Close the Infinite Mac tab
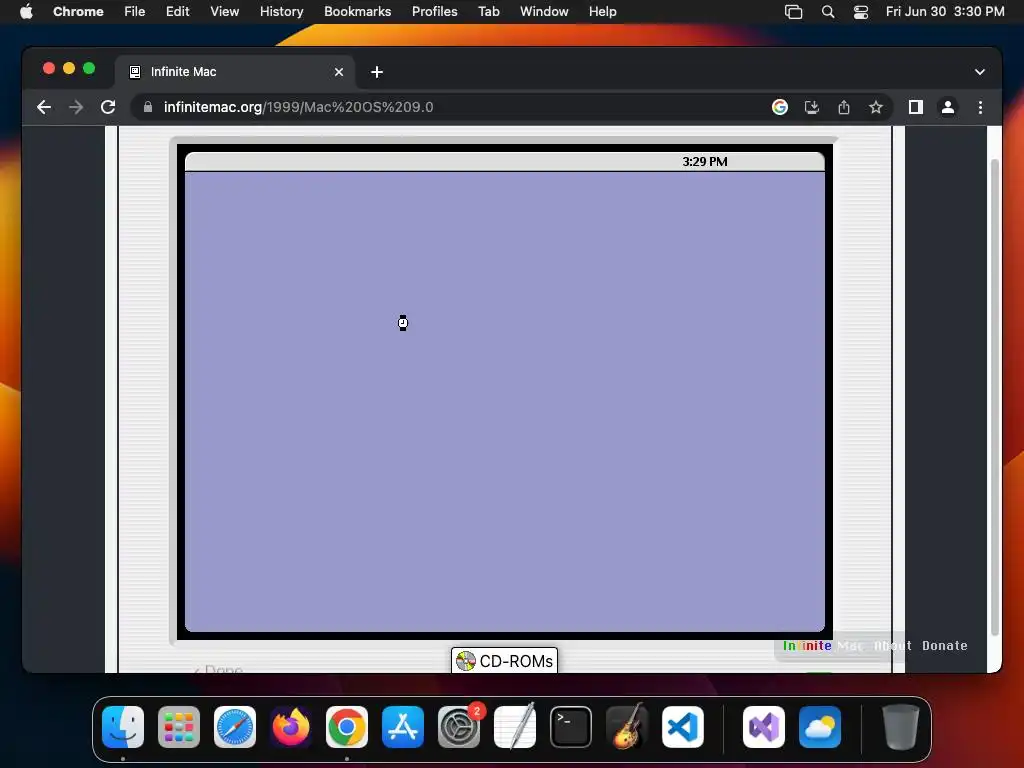 (x=339, y=72)
